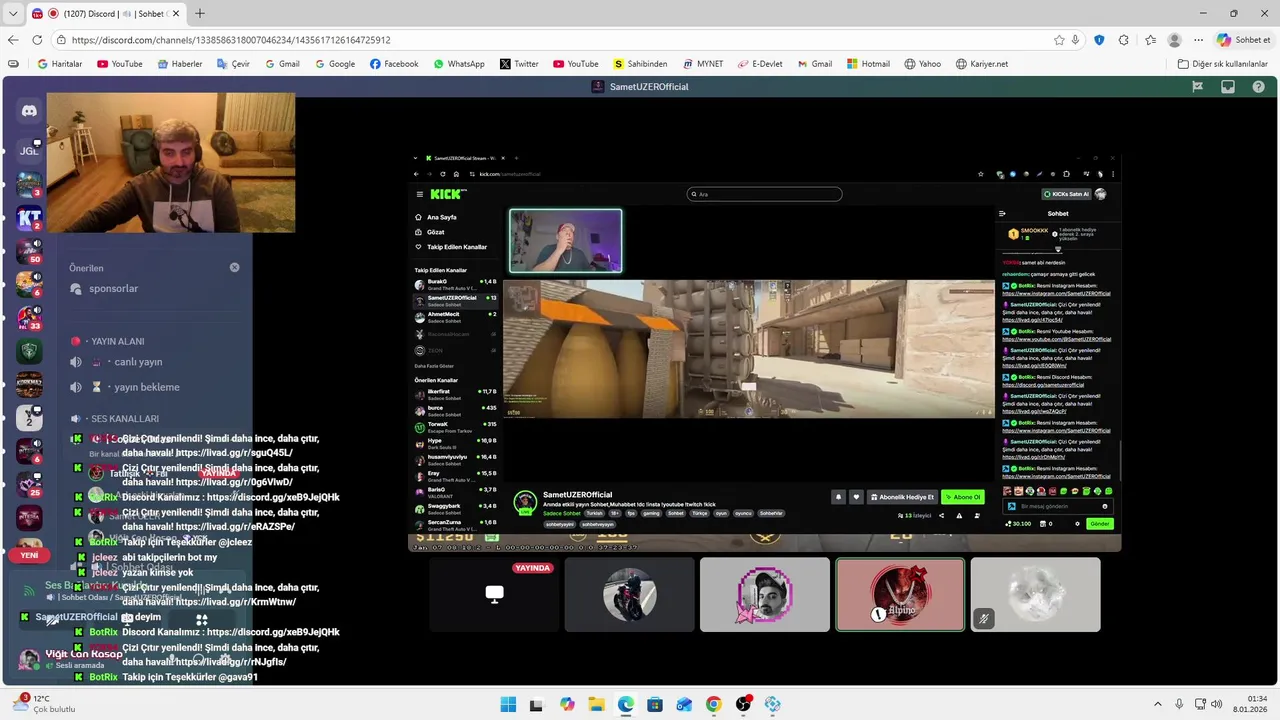
Task: Open the Çevir bookmark
Action: point(234,64)
